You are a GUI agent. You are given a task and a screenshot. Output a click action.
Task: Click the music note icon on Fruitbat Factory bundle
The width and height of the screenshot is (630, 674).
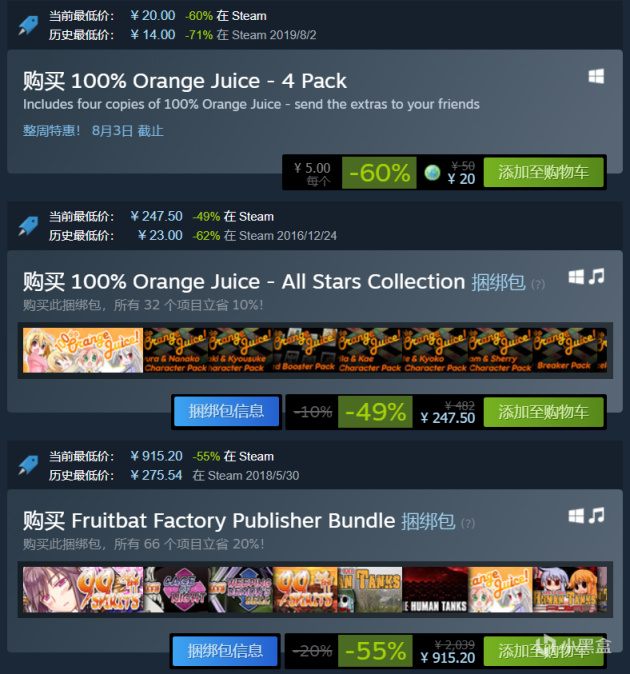point(596,515)
